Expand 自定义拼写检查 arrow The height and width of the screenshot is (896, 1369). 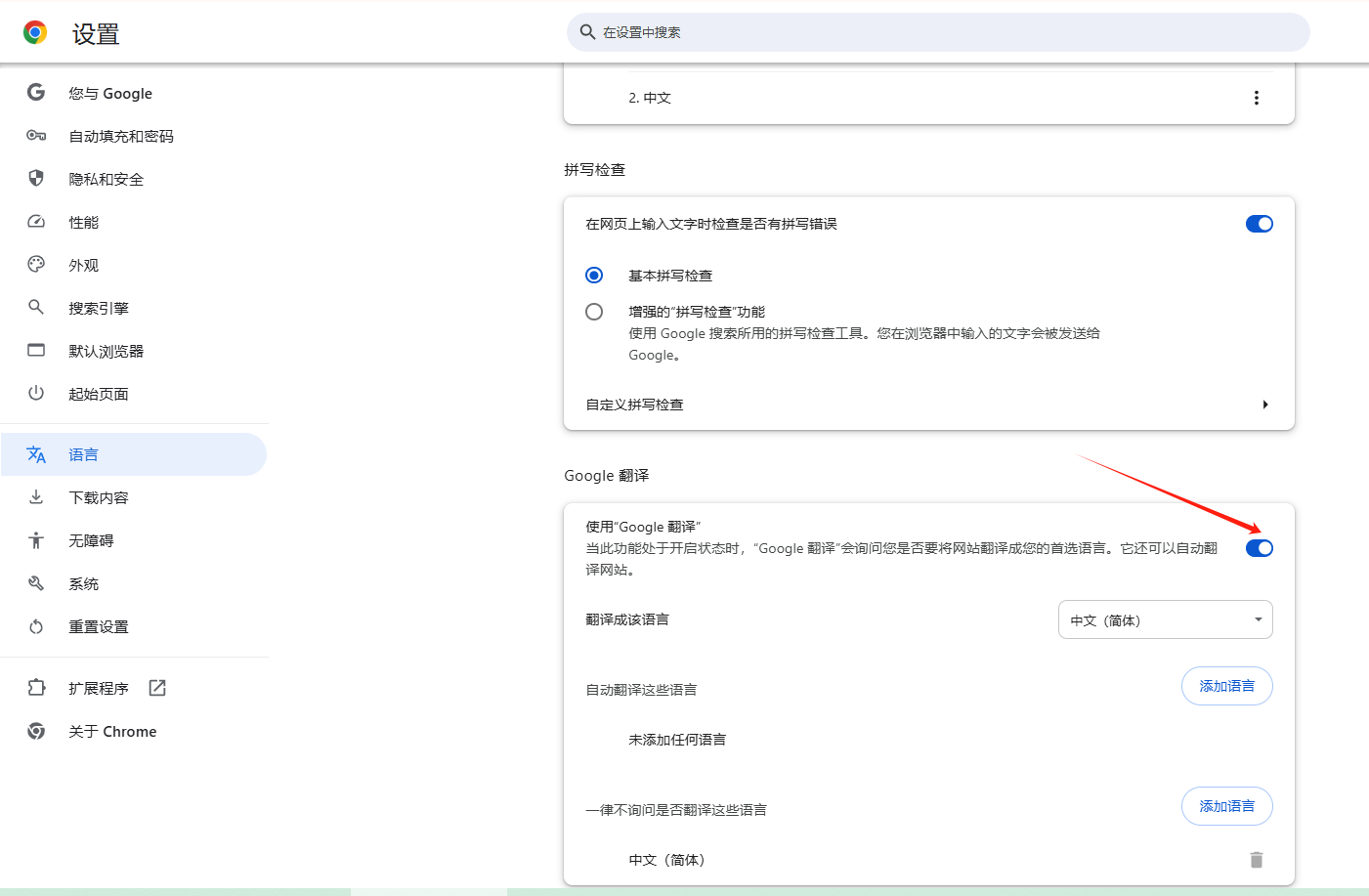(1265, 405)
